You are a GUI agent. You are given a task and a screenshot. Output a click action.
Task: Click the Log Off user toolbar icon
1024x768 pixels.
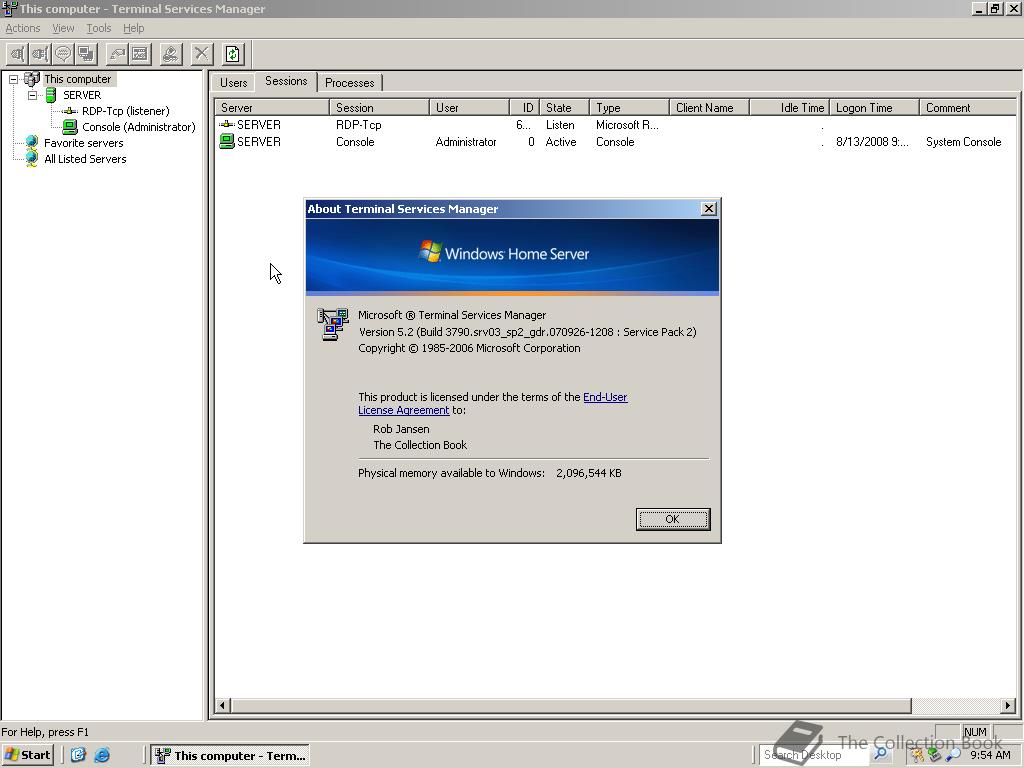[171, 54]
